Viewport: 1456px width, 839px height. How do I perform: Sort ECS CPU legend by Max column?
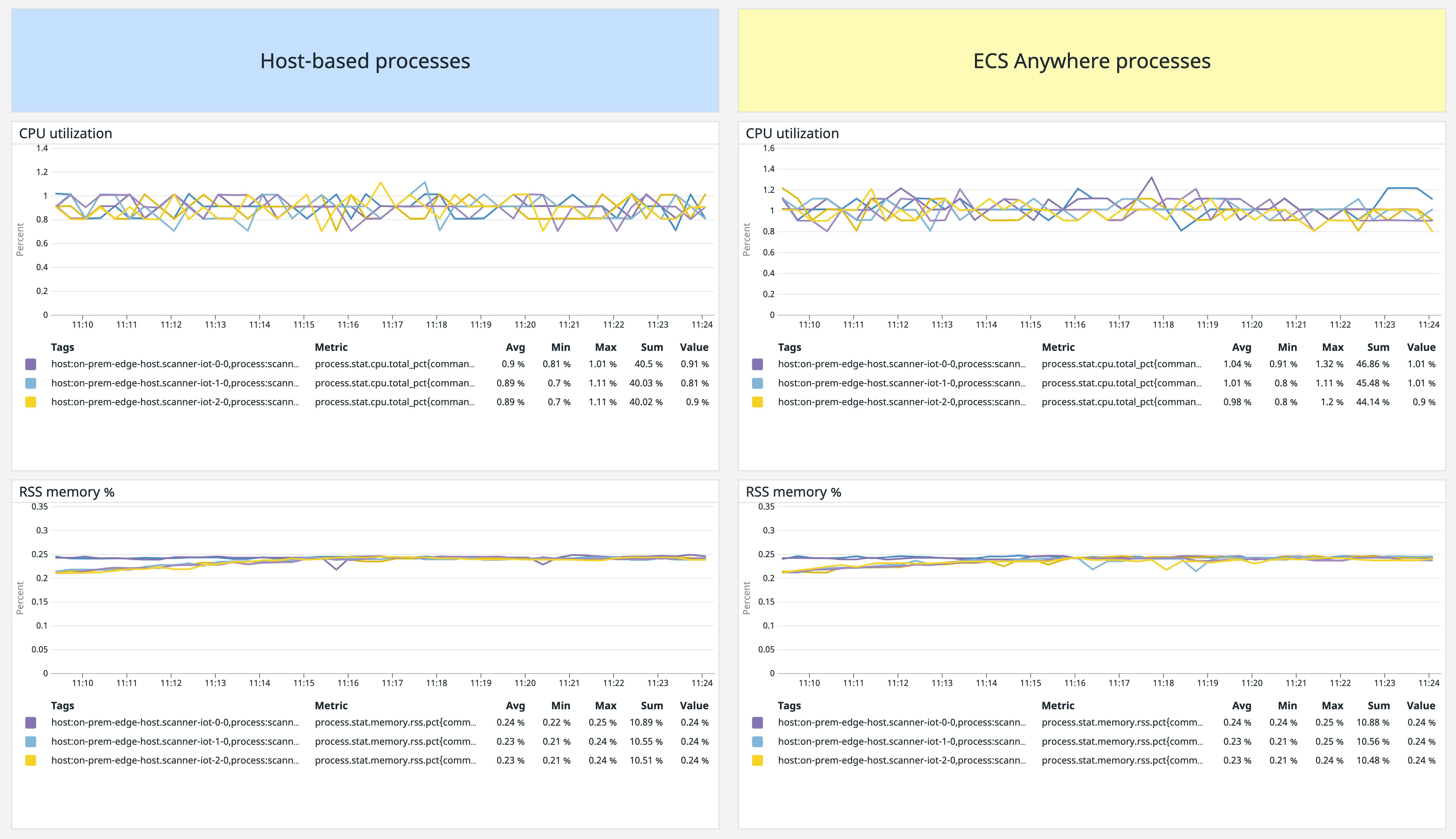click(1332, 347)
